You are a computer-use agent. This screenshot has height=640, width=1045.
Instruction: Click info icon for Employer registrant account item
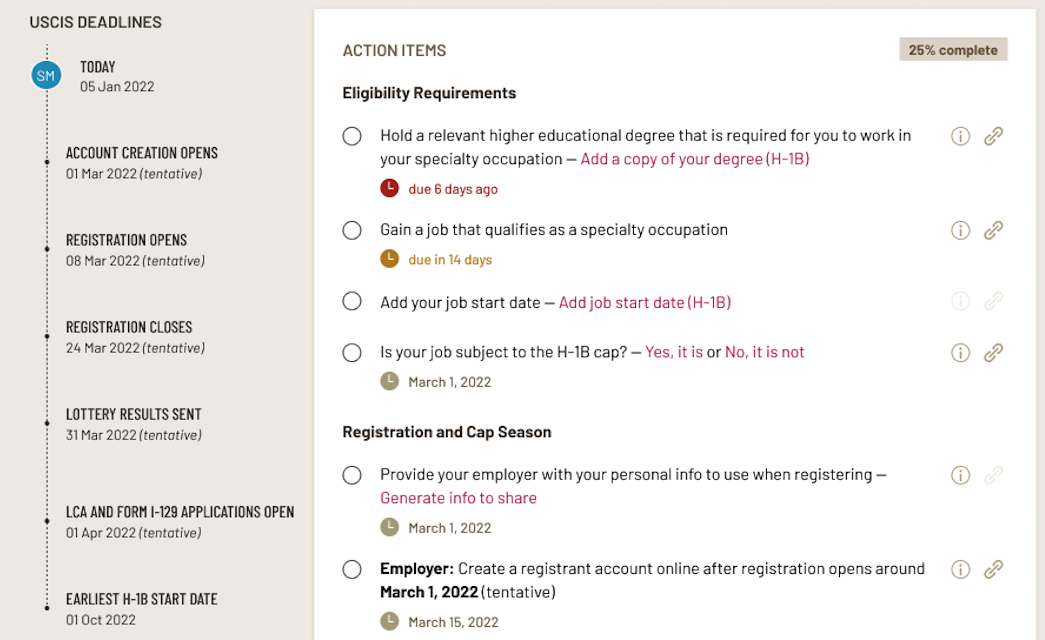pos(960,569)
